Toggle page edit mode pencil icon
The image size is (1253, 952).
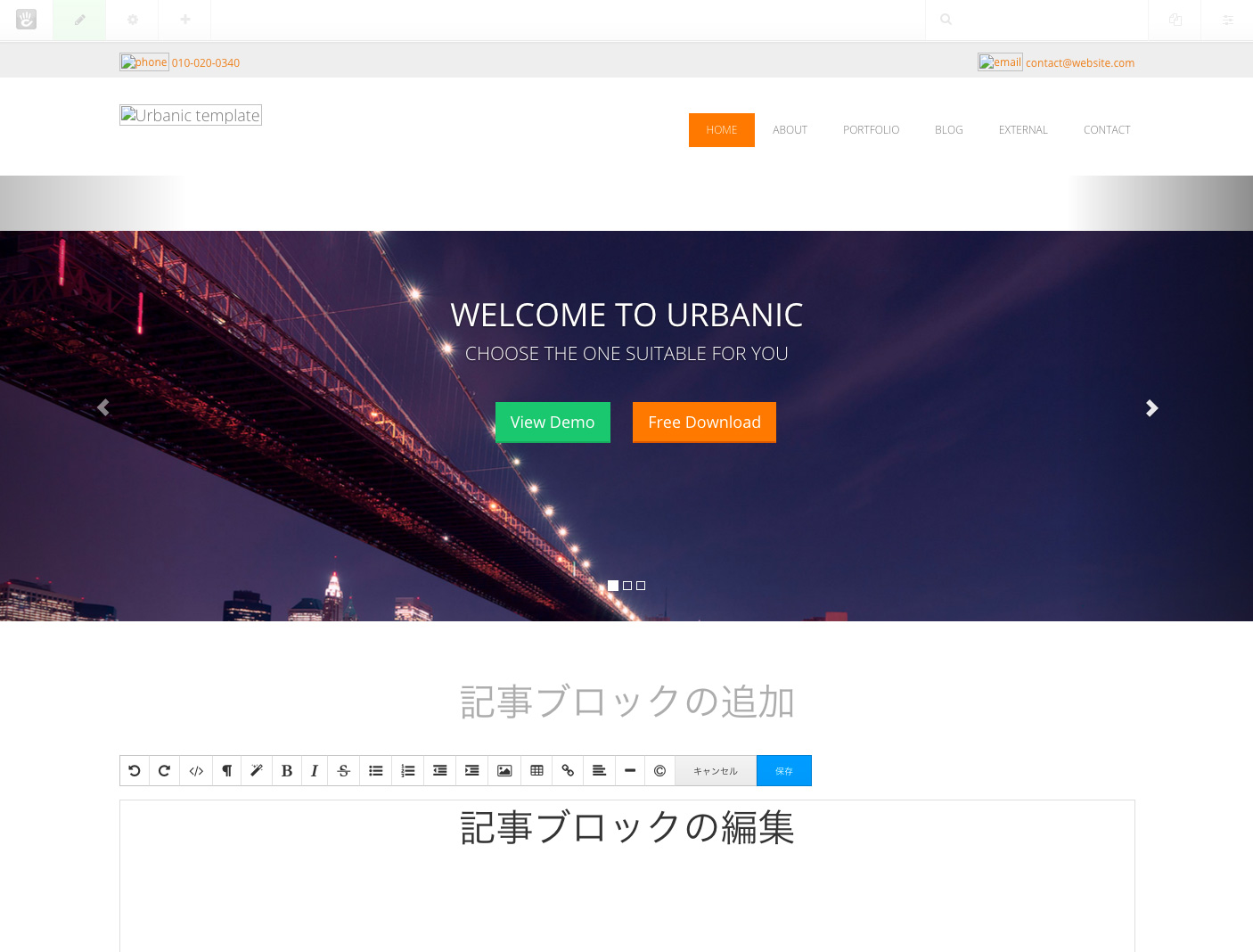click(x=79, y=20)
